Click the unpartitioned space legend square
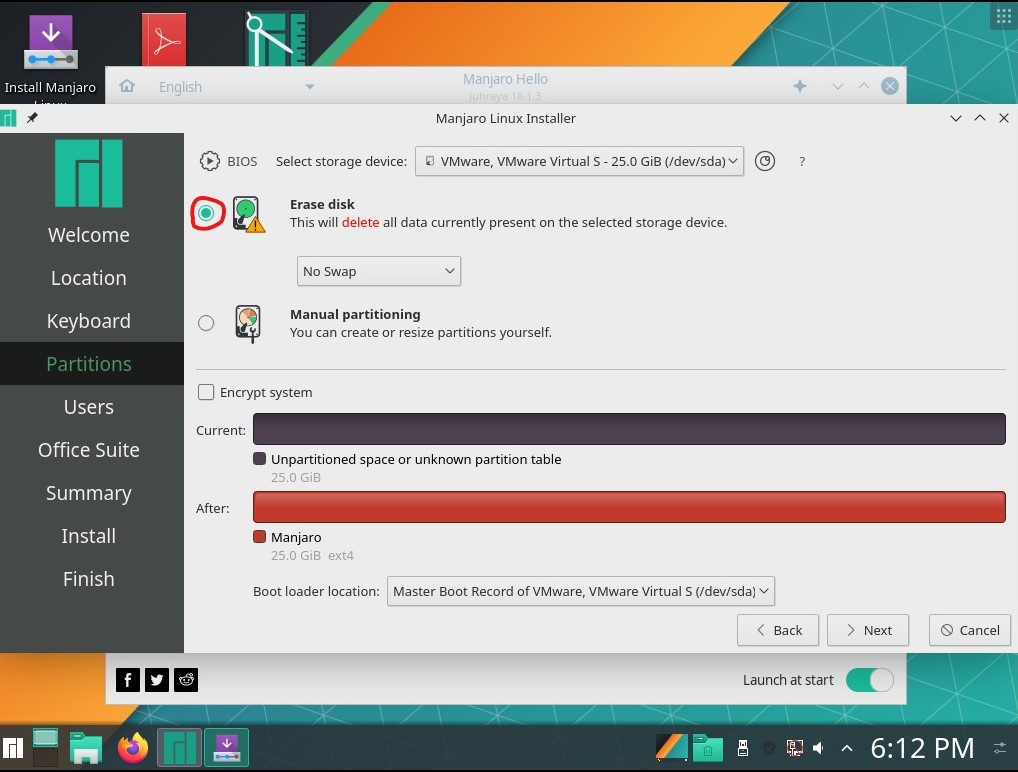 point(260,459)
